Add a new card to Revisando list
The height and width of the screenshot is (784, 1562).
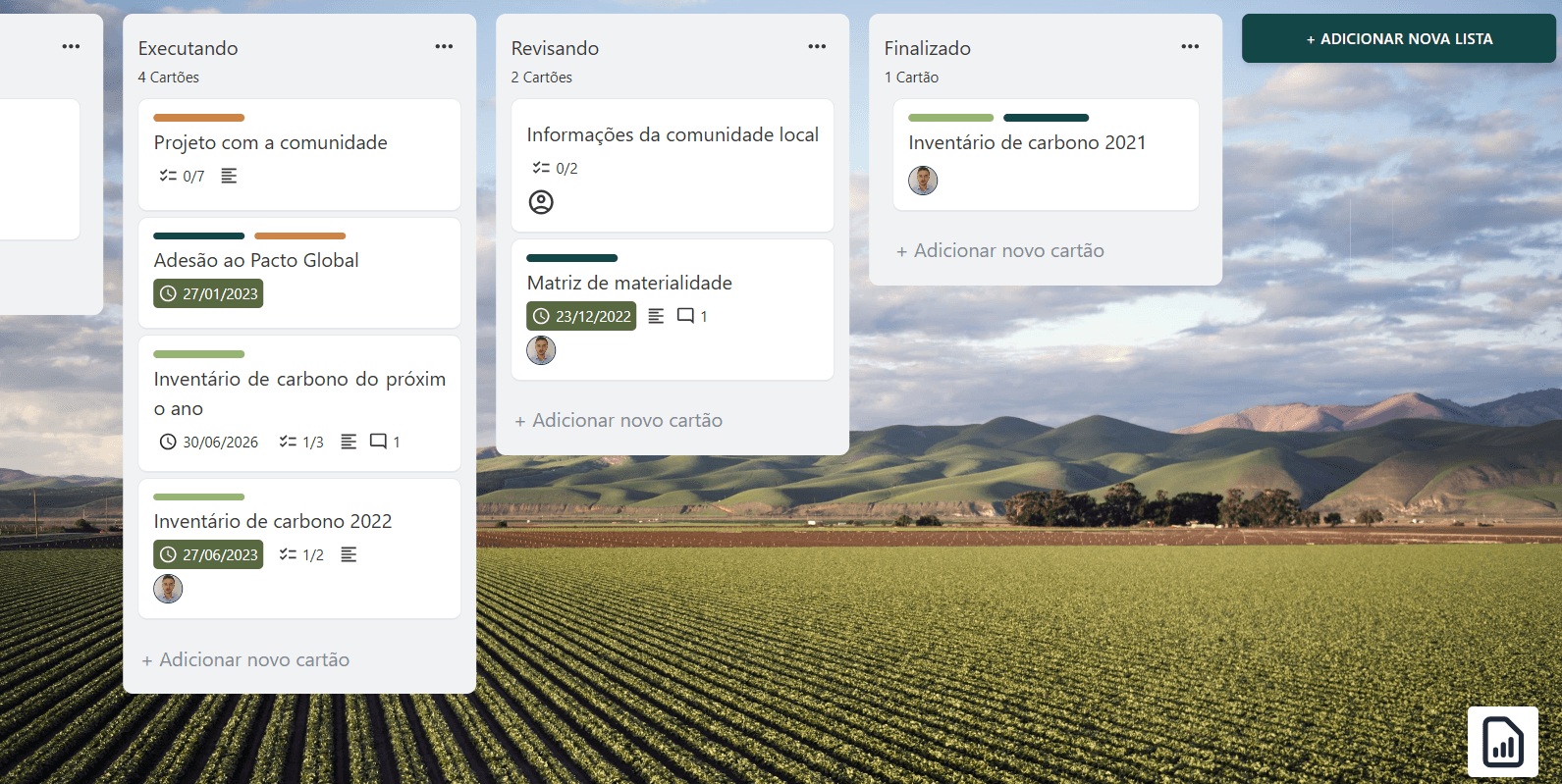tap(619, 420)
